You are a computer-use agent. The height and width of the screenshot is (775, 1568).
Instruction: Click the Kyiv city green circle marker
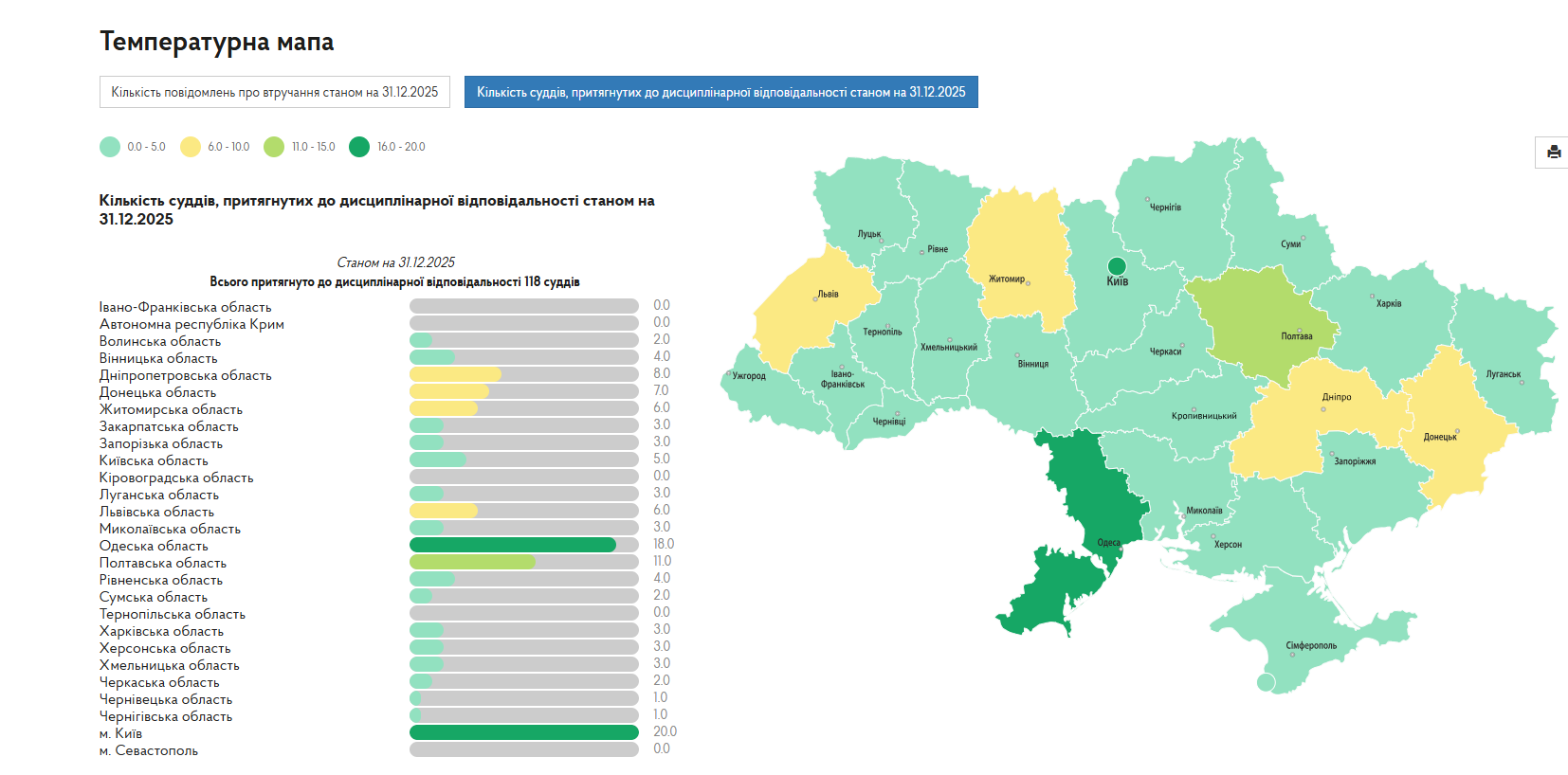click(x=1117, y=266)
